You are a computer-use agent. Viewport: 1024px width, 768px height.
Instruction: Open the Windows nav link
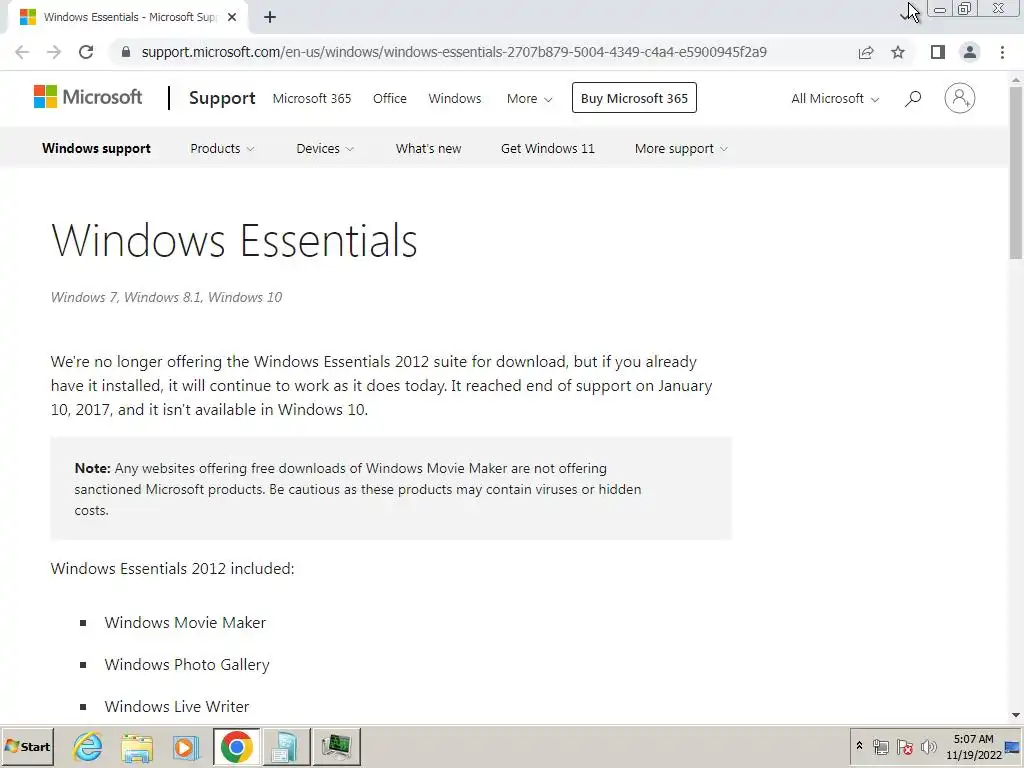(455, 99)
